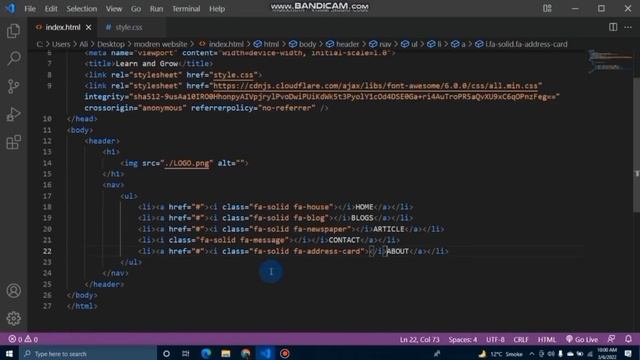
Task: Open the Accounts menu icon
Action: tap(13, 291)
